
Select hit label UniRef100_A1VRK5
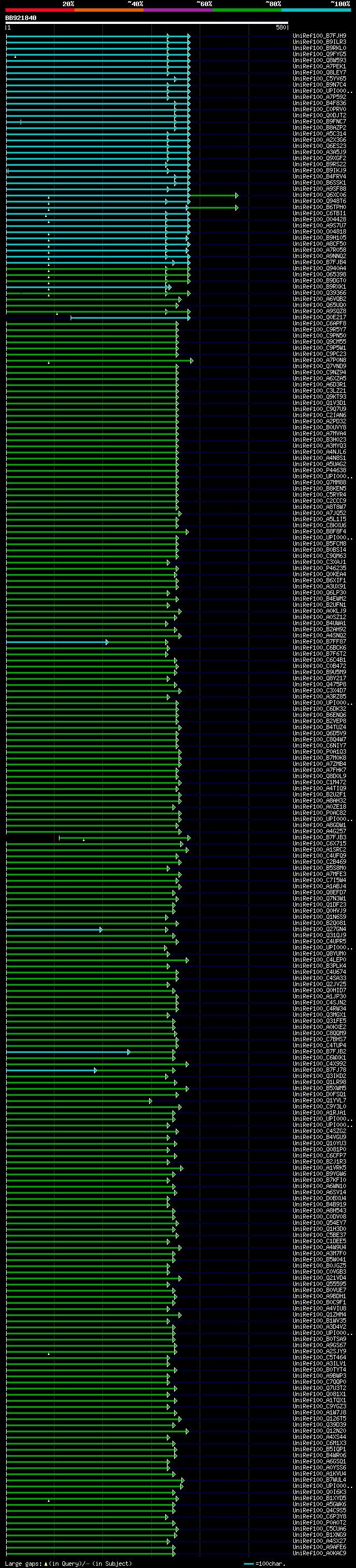(319, 1168)
